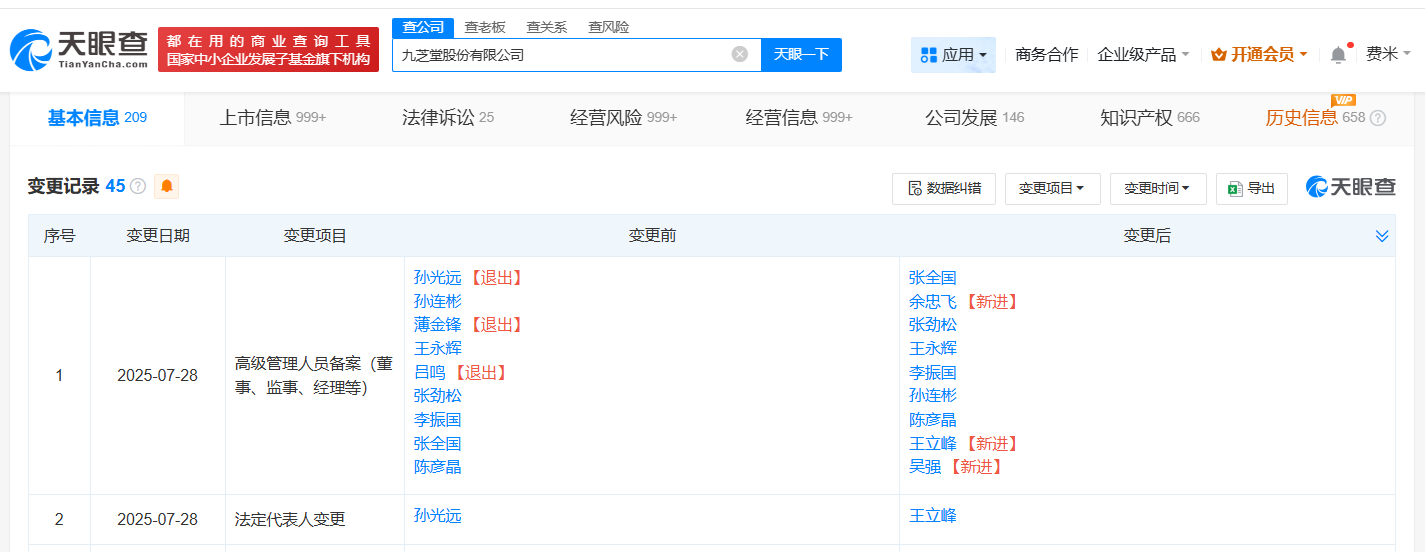Select the 查老板 search mode tab
This screenshot has width=1425, height=552.
485,27
